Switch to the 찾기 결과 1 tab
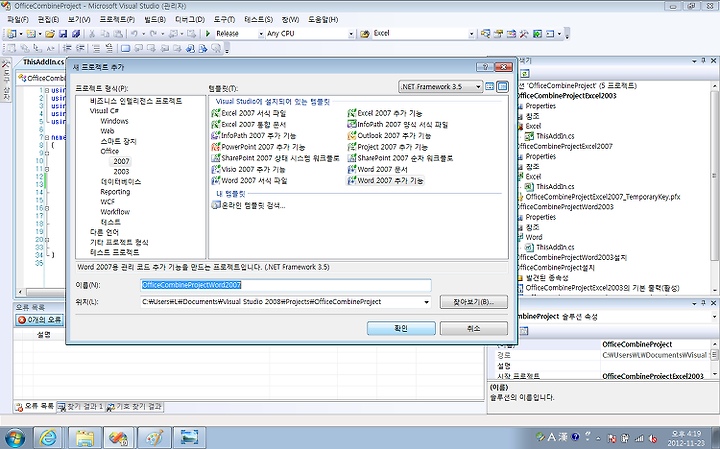The image size is (720, 449). click(x=80, y=406)
